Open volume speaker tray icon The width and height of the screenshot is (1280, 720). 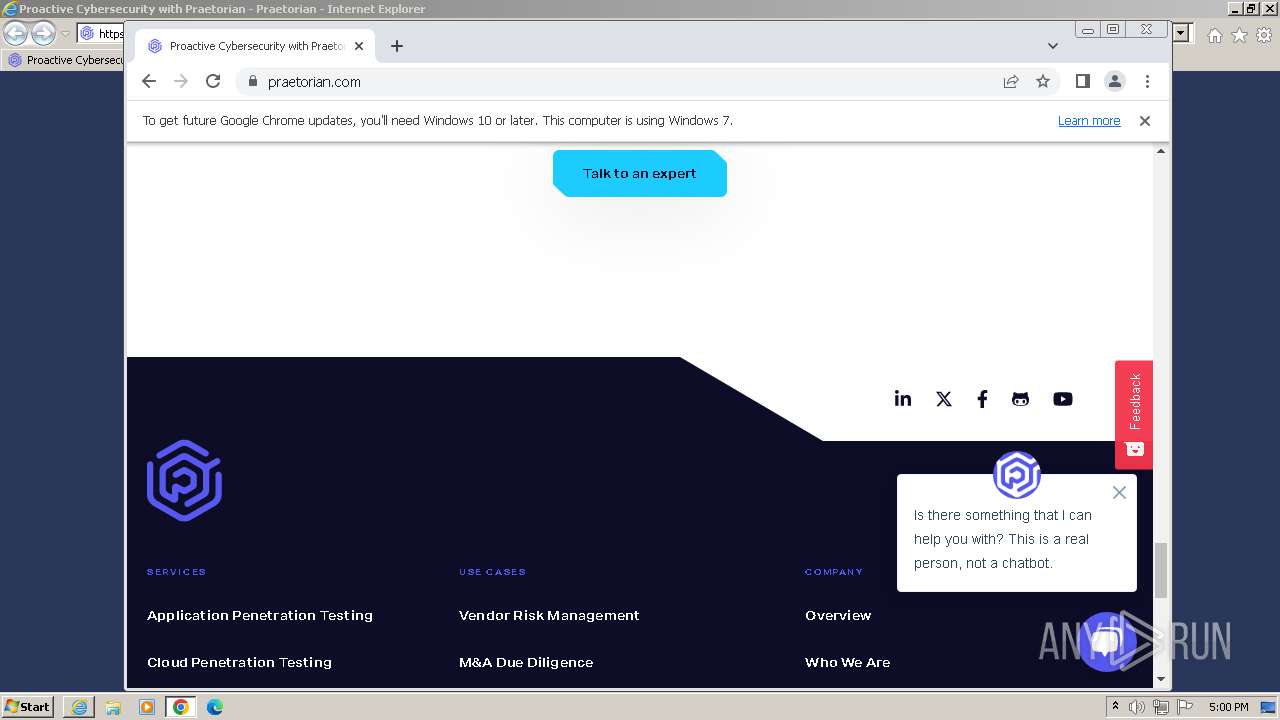point(1137,707)
